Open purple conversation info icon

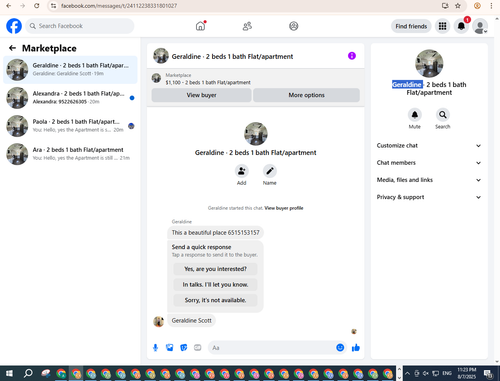coord(352,56)
